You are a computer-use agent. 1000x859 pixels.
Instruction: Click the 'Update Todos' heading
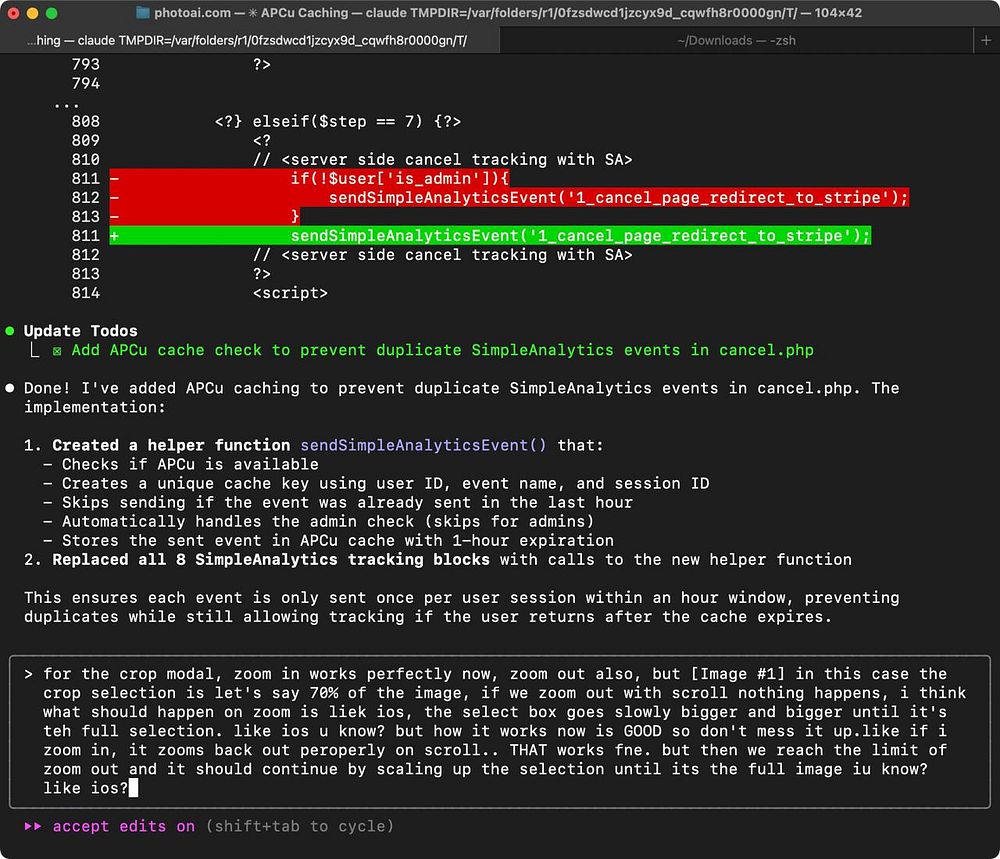click(x=80, y=331)
